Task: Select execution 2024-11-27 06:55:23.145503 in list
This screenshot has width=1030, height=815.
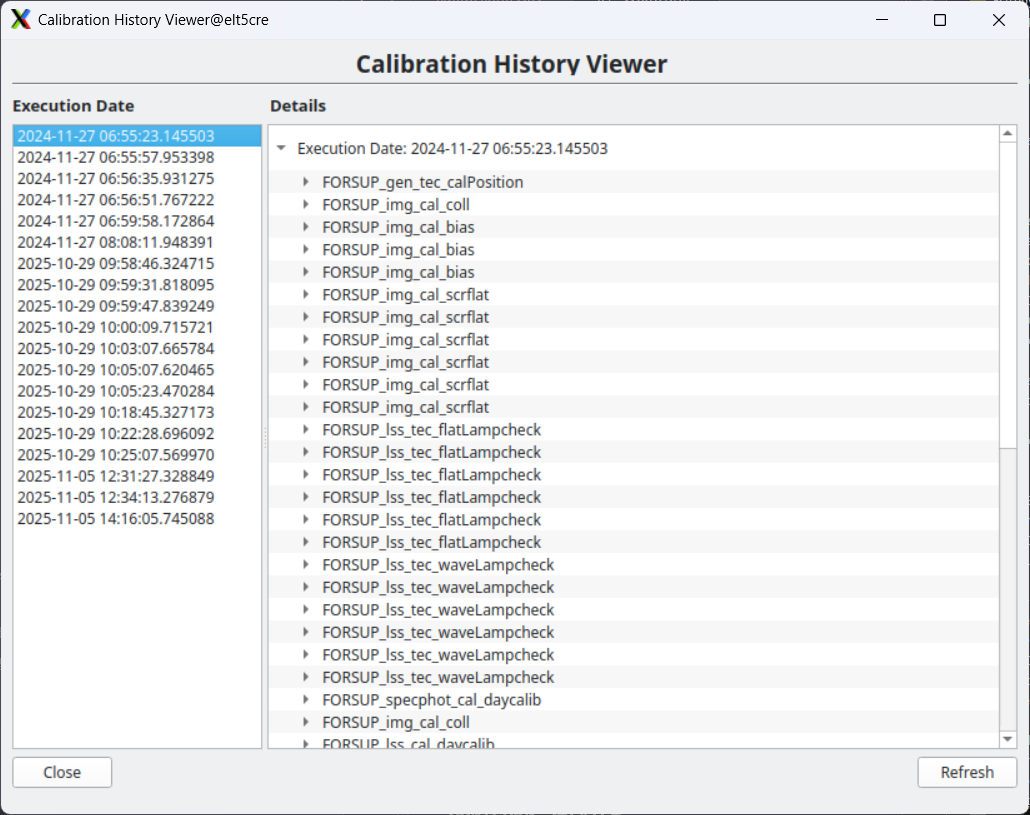Action: [137, 136]
